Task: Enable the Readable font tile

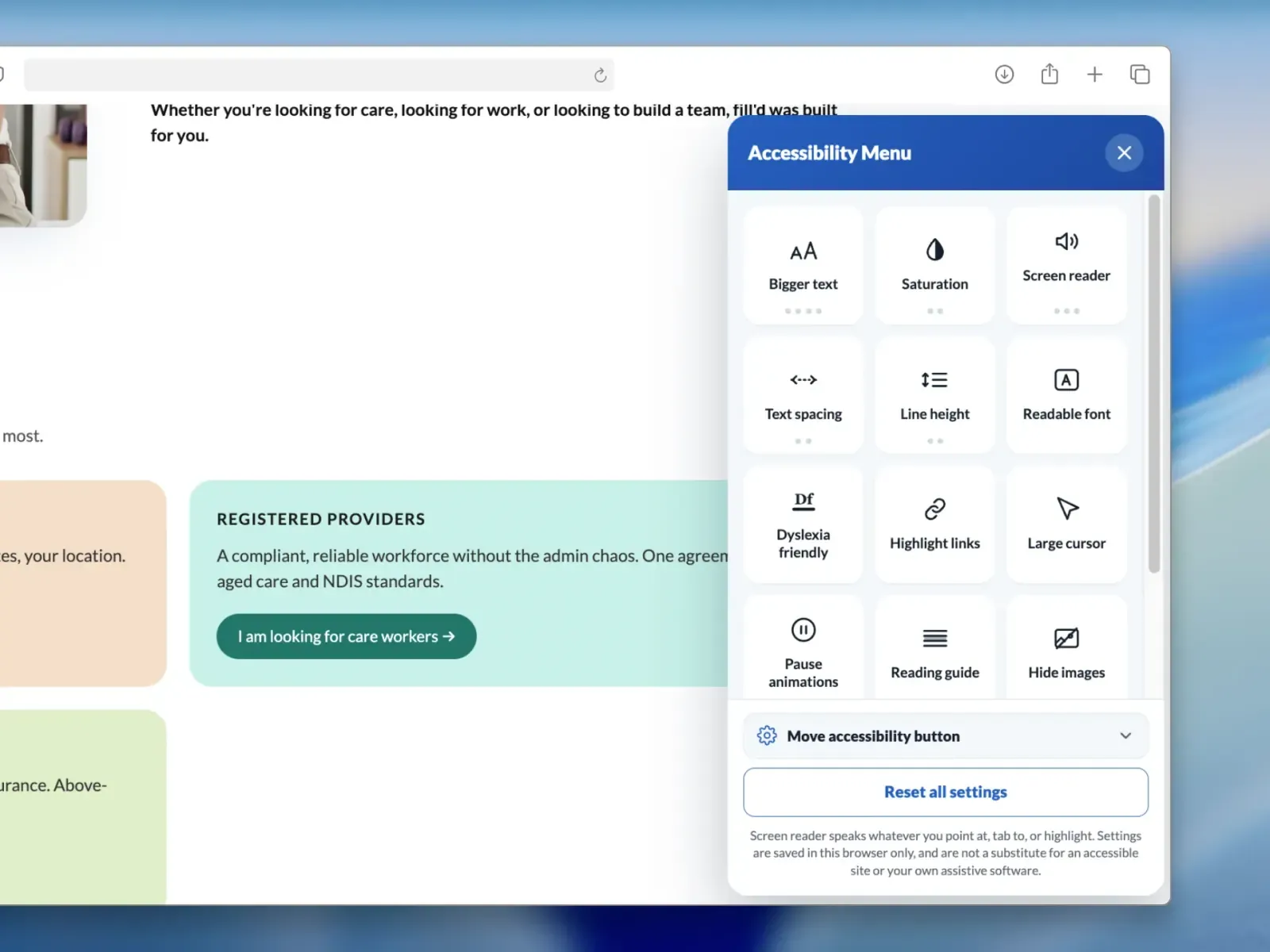Action: point(1067,395)
